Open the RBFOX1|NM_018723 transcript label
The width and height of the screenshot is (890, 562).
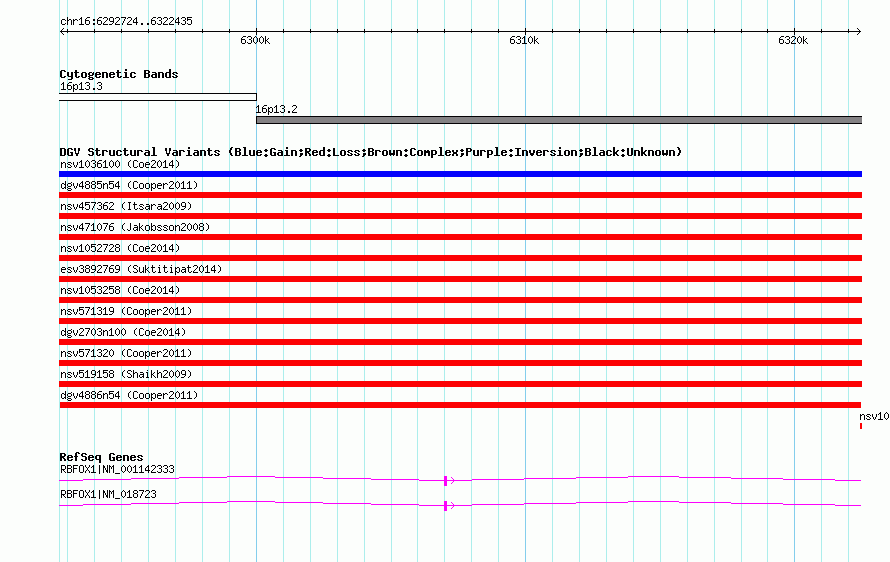108,494
